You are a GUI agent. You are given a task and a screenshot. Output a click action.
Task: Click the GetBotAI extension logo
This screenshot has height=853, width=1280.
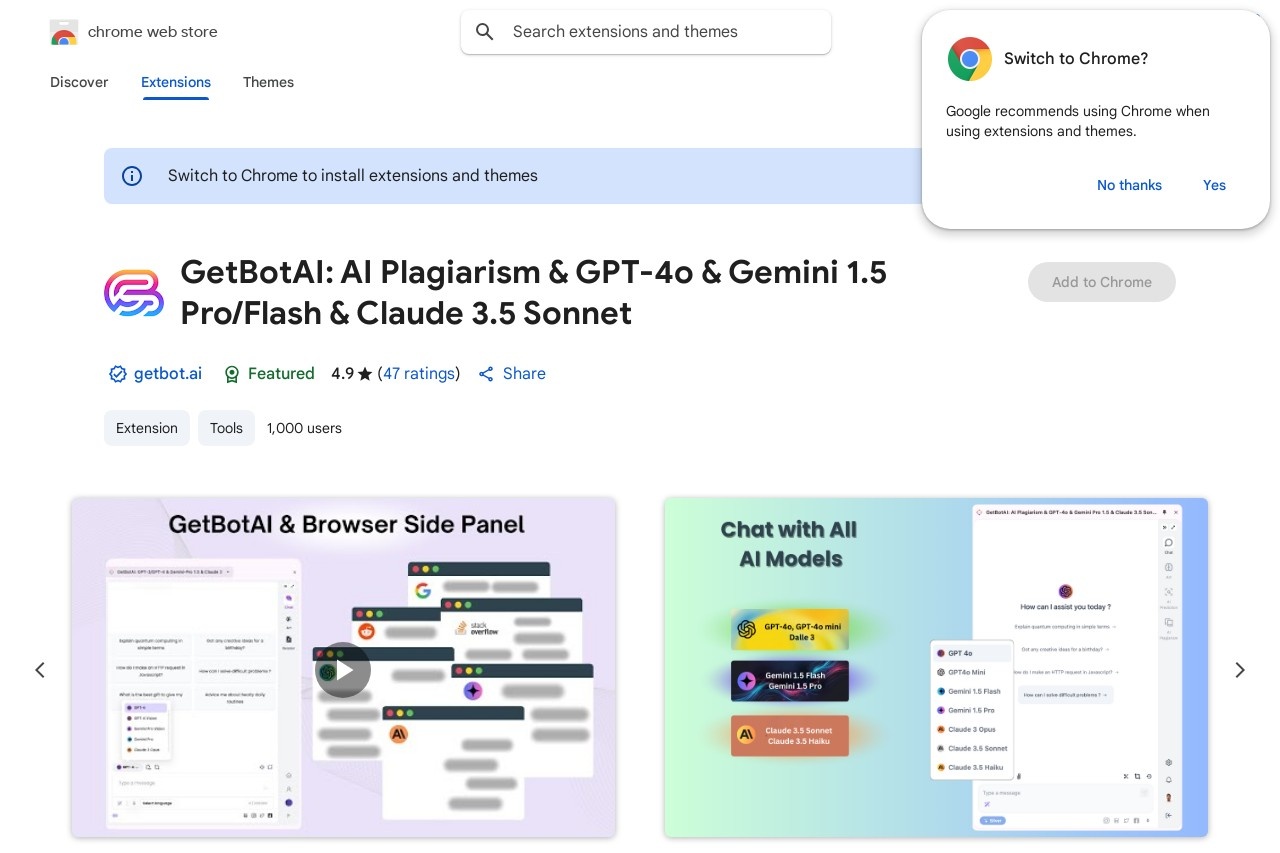tap(134, 293)
